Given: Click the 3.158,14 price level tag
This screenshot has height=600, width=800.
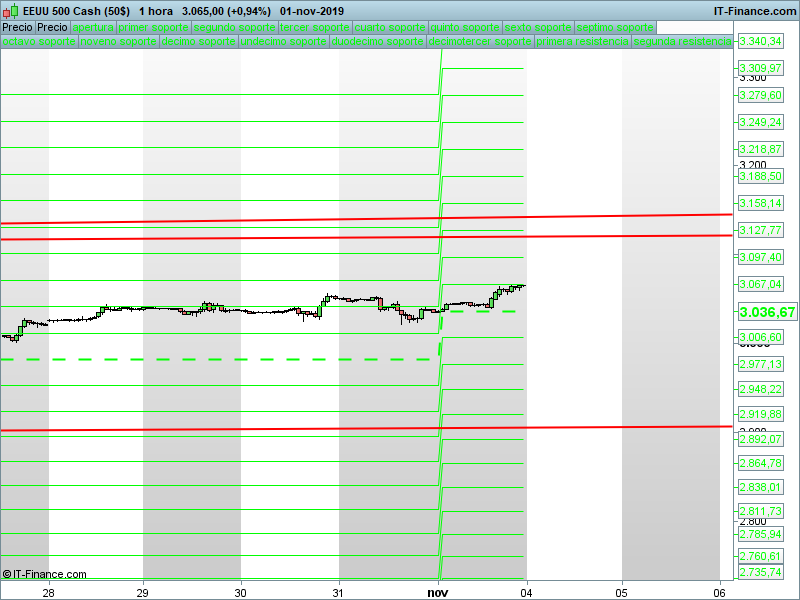Looking at the screenshot, I should pyautogui.click(x=761, y=204).
